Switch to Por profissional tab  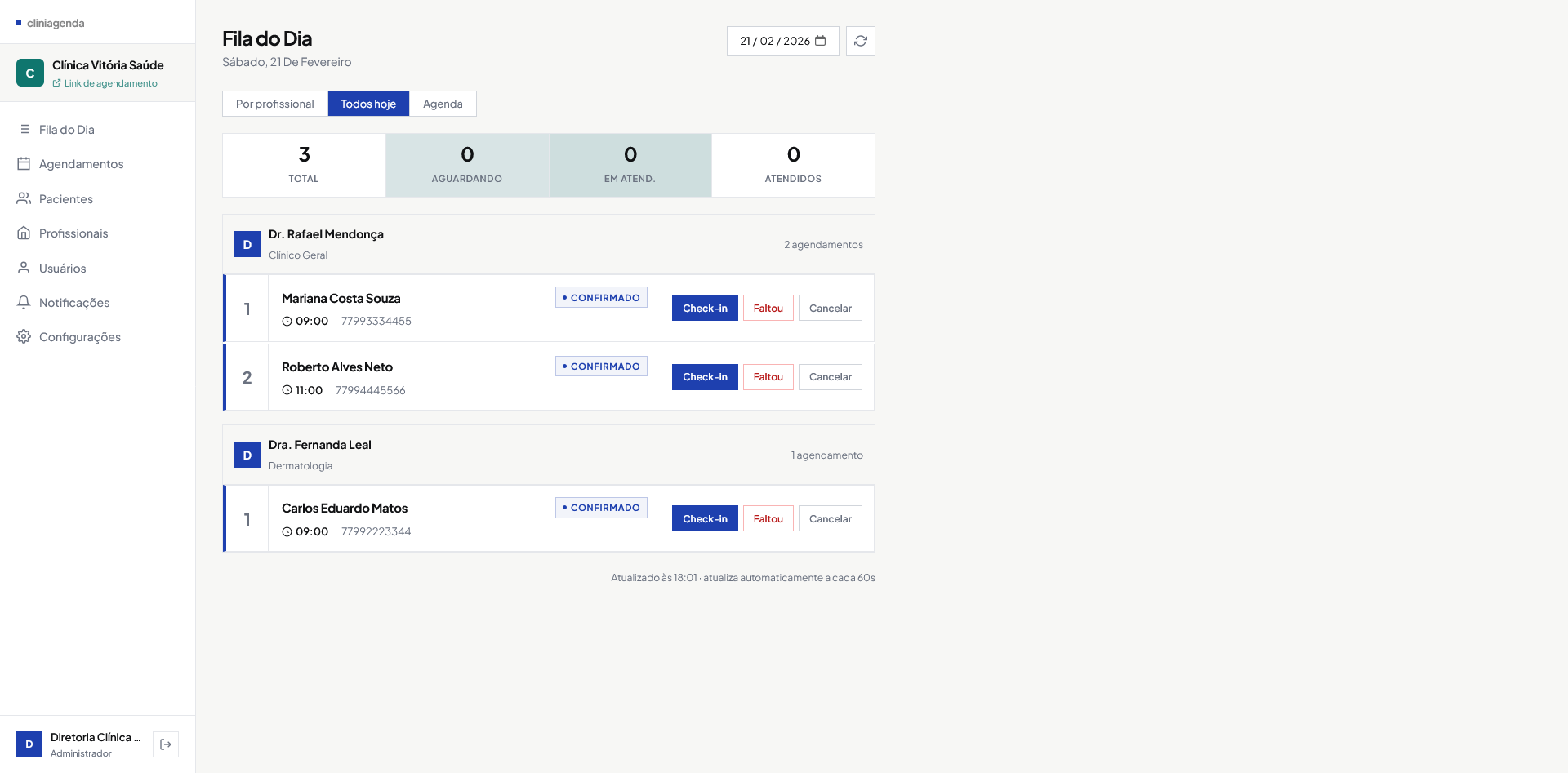274,104
